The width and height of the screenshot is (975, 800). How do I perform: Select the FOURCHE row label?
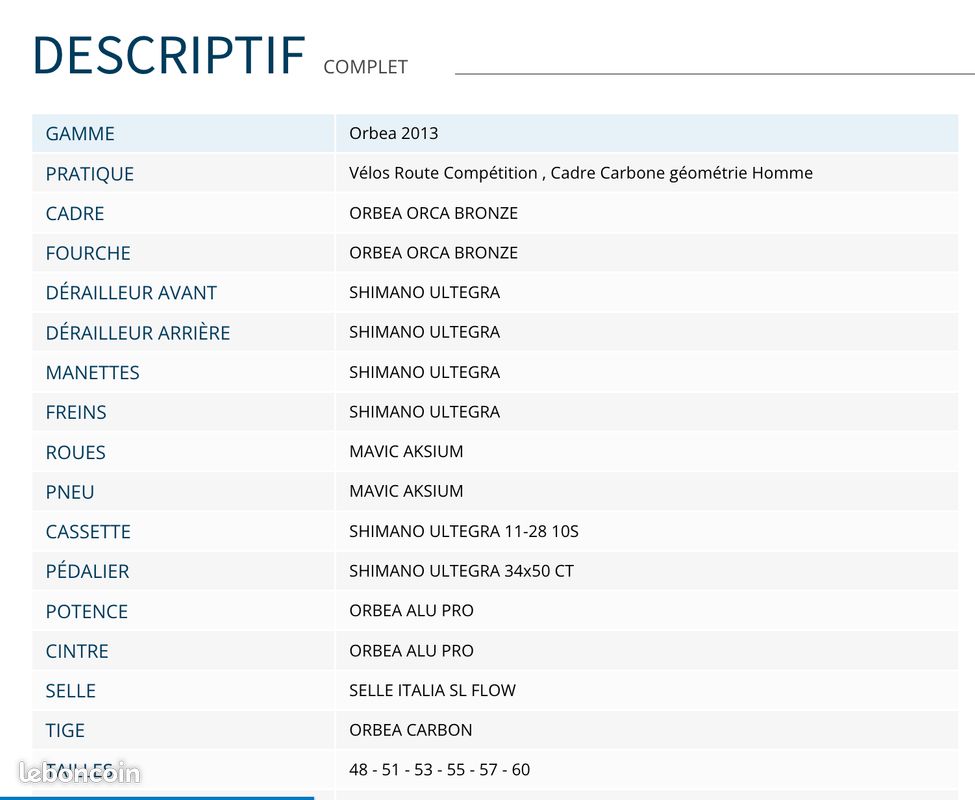tap(88, 253)
